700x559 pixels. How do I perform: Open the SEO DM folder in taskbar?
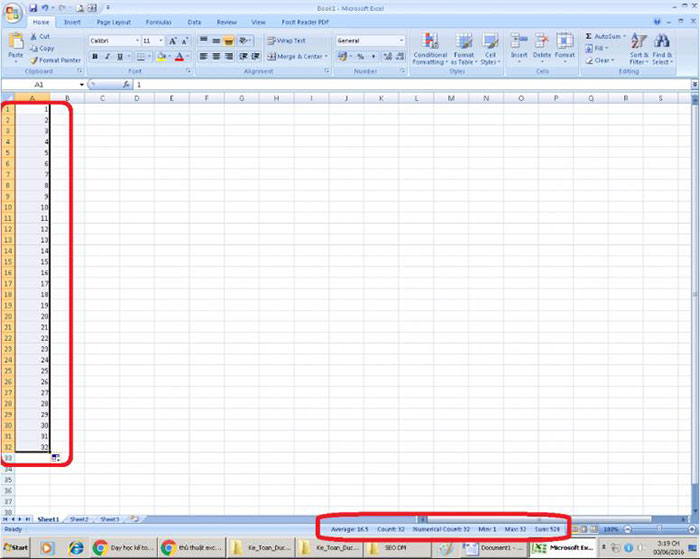(x=396, y=547)
